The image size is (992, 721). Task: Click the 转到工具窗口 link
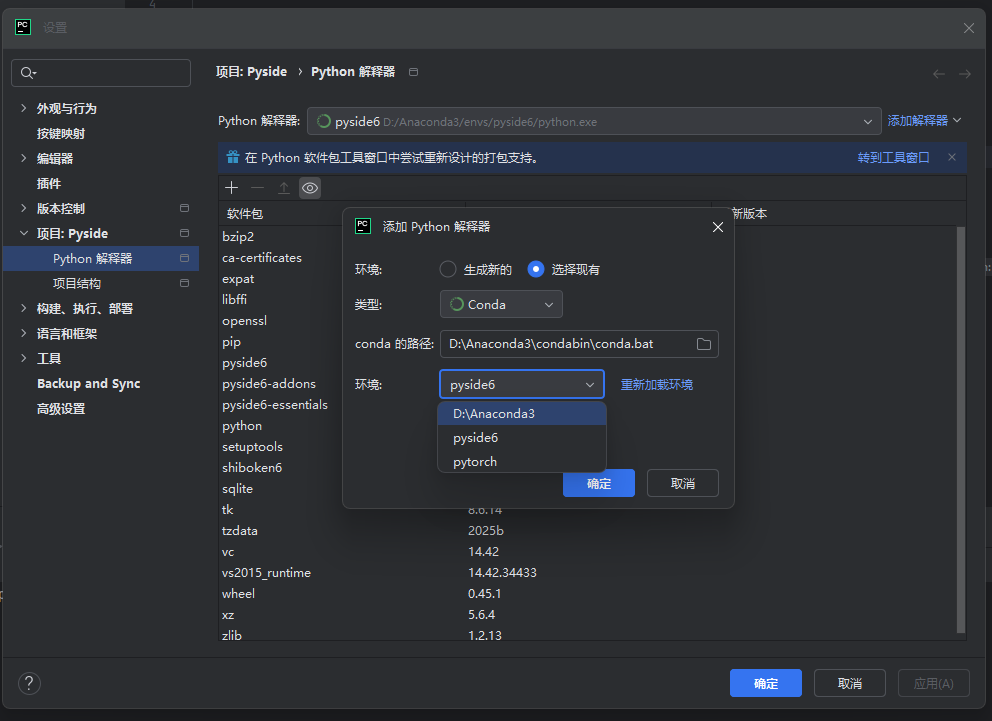tap(893, 157)
